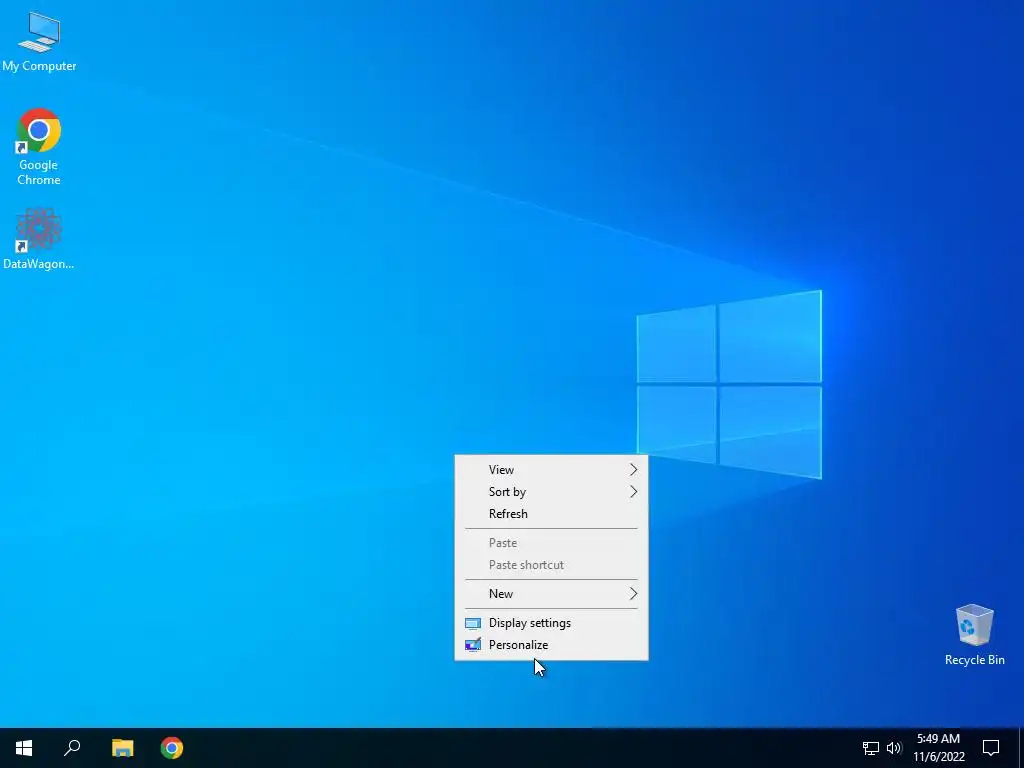Open the notification action center icon

(991, 748)
